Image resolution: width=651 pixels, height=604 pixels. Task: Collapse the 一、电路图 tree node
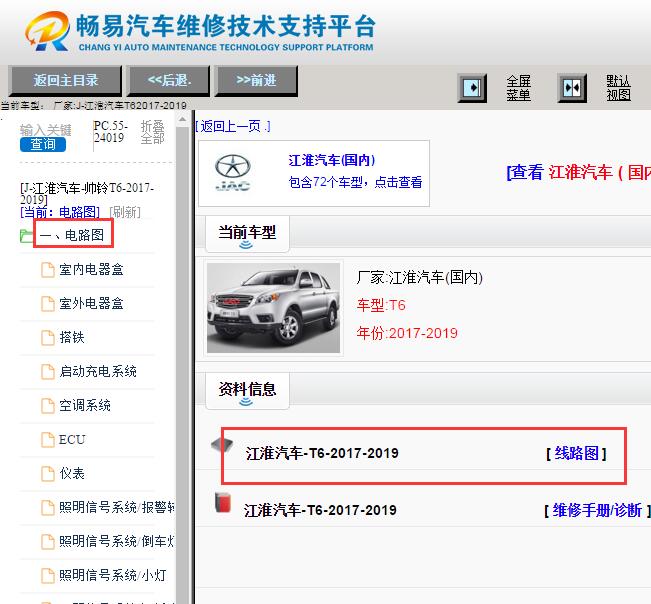coord(73,235)
